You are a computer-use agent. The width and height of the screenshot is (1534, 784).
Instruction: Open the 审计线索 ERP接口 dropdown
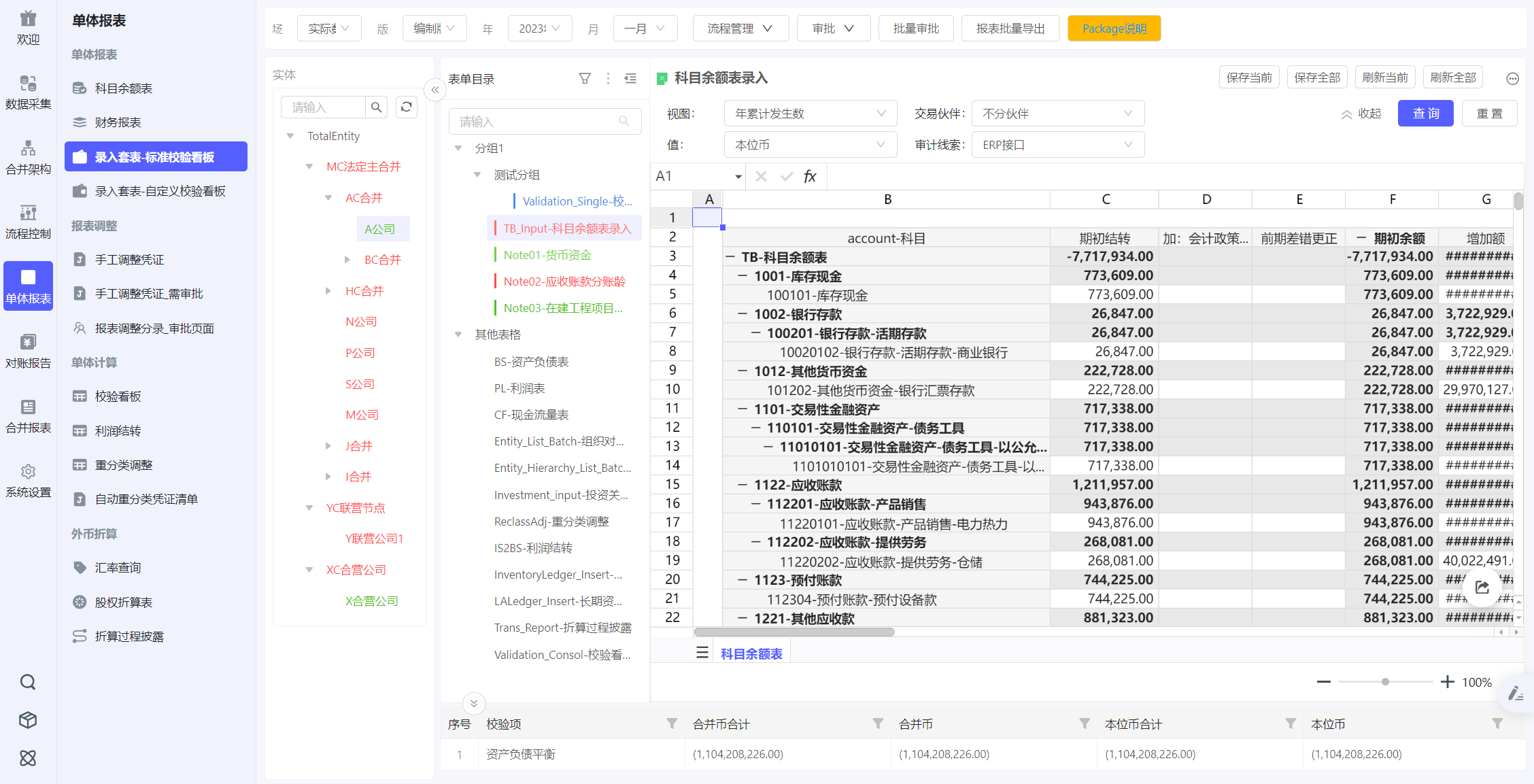point(1057,145)
